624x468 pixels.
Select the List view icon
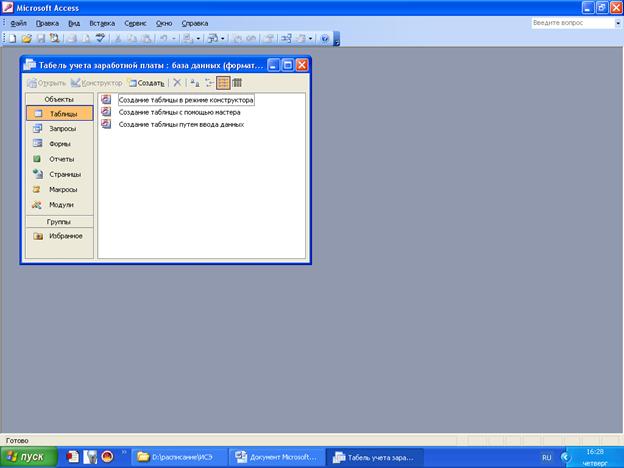point(223,83)
